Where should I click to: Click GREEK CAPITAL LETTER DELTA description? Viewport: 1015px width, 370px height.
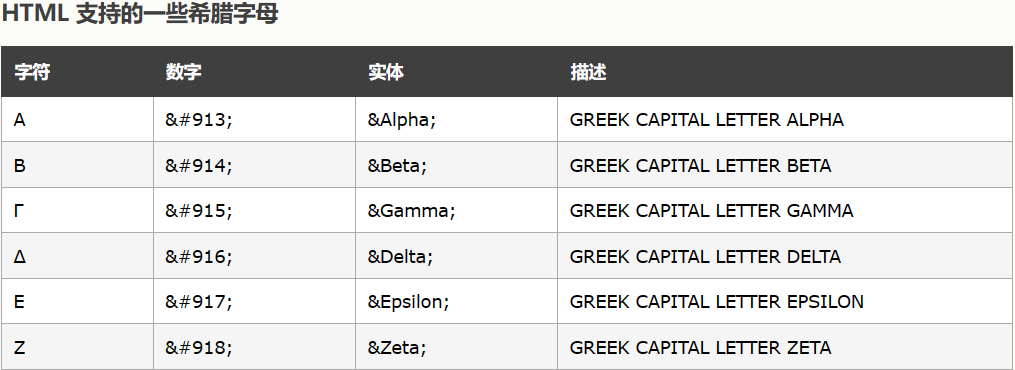pos(705,257)
